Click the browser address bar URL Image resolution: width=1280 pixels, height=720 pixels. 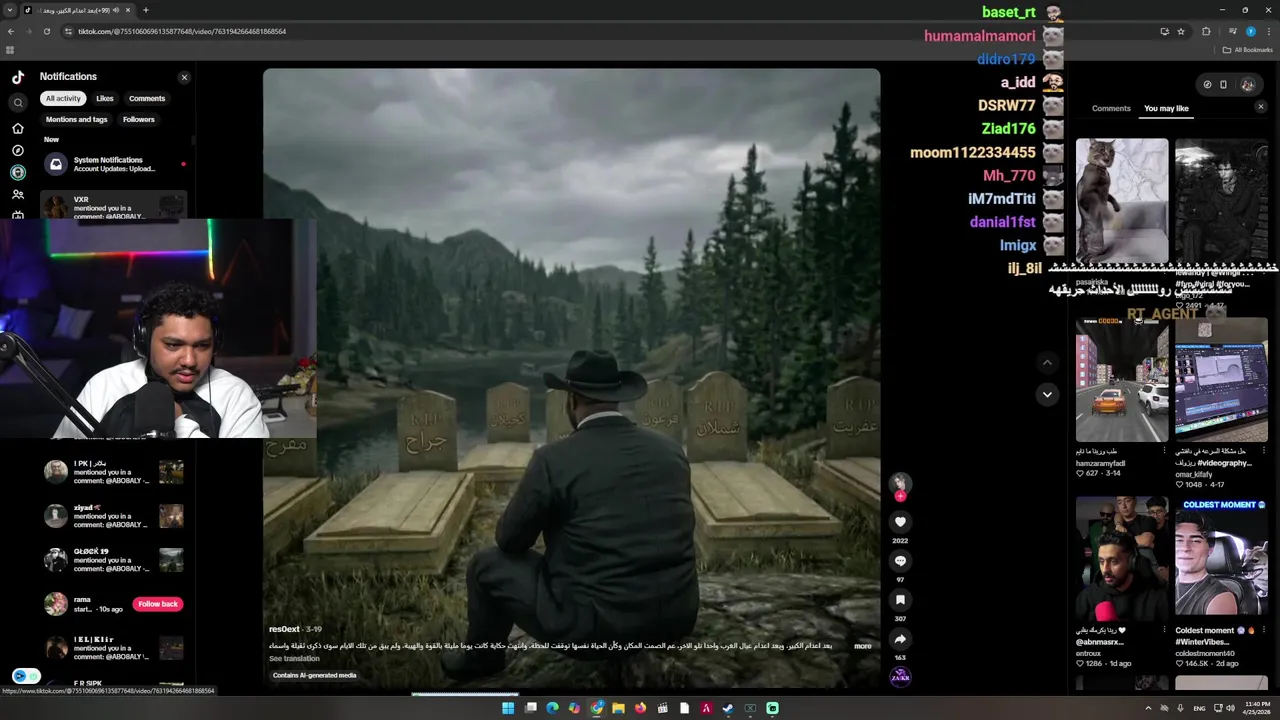click(x=182, y=31)
